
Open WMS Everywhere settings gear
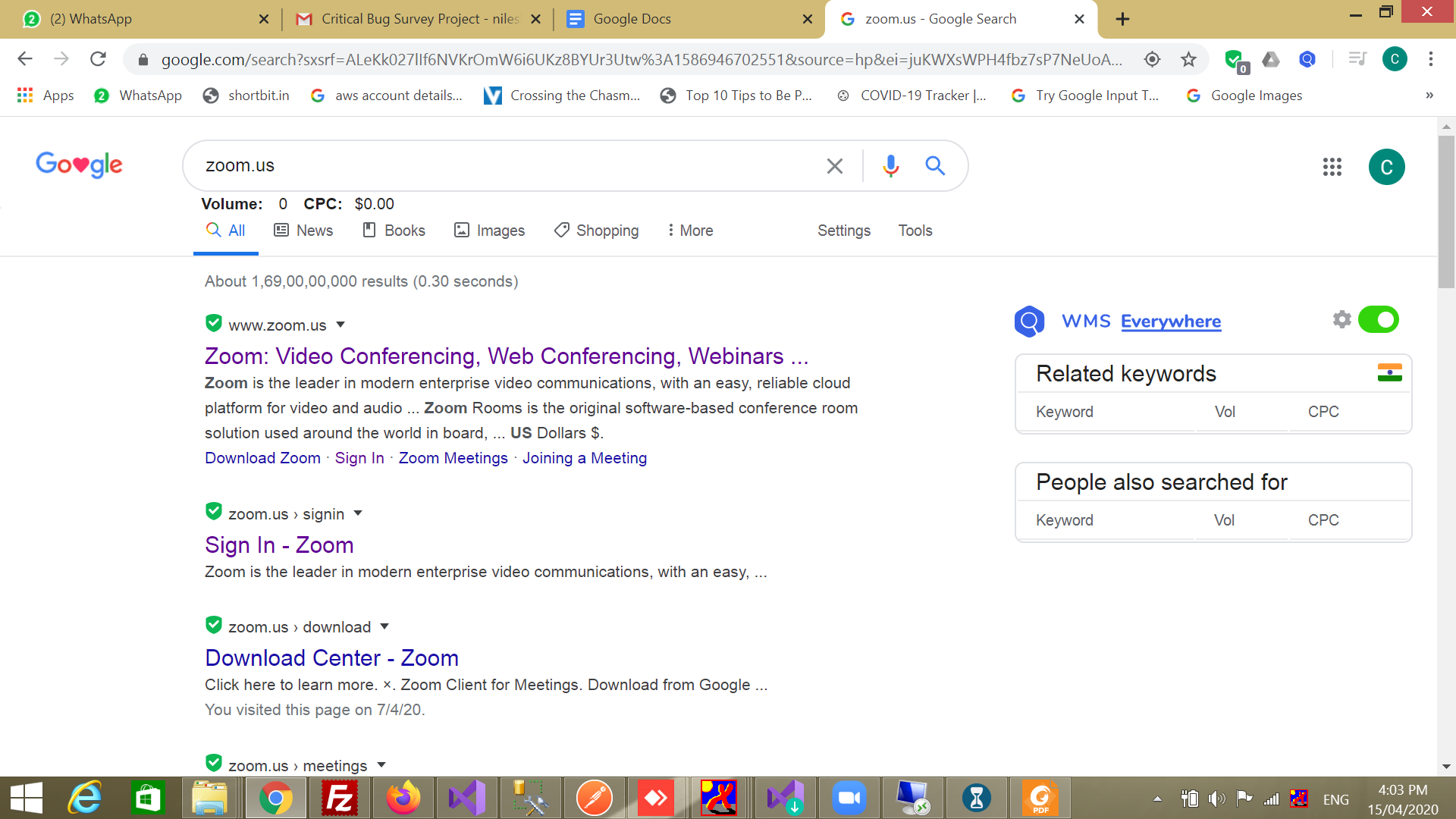[1341, 319]
